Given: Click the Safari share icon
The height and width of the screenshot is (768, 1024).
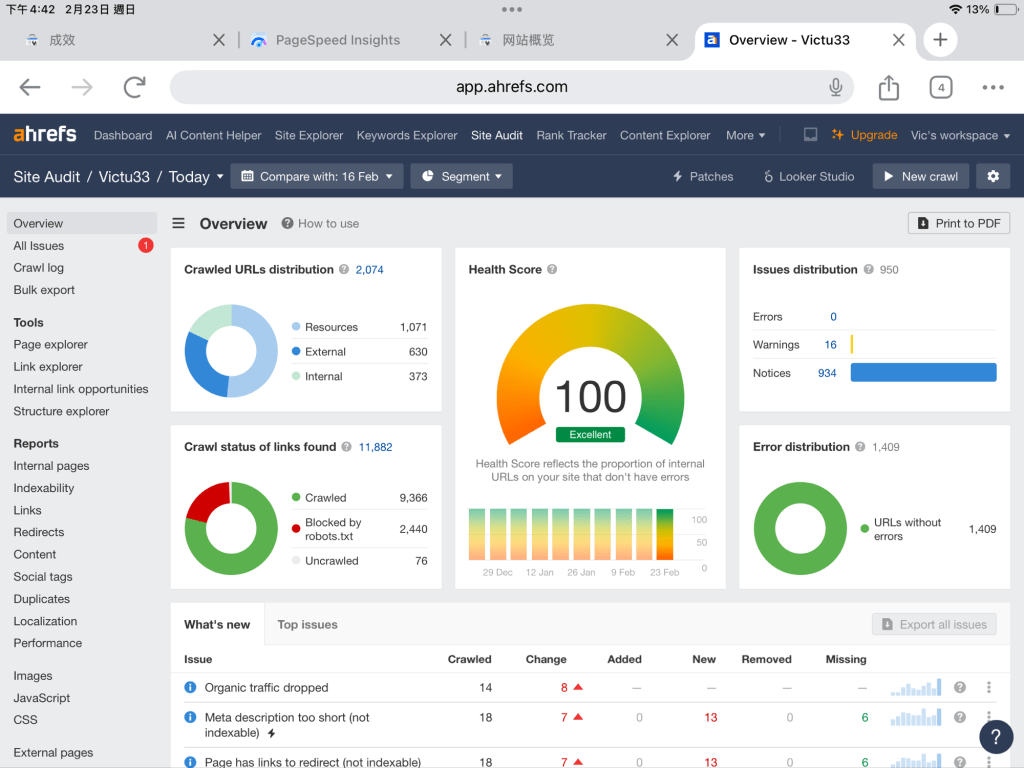Looking at the screenshot, I should click(x=888, y=88).
